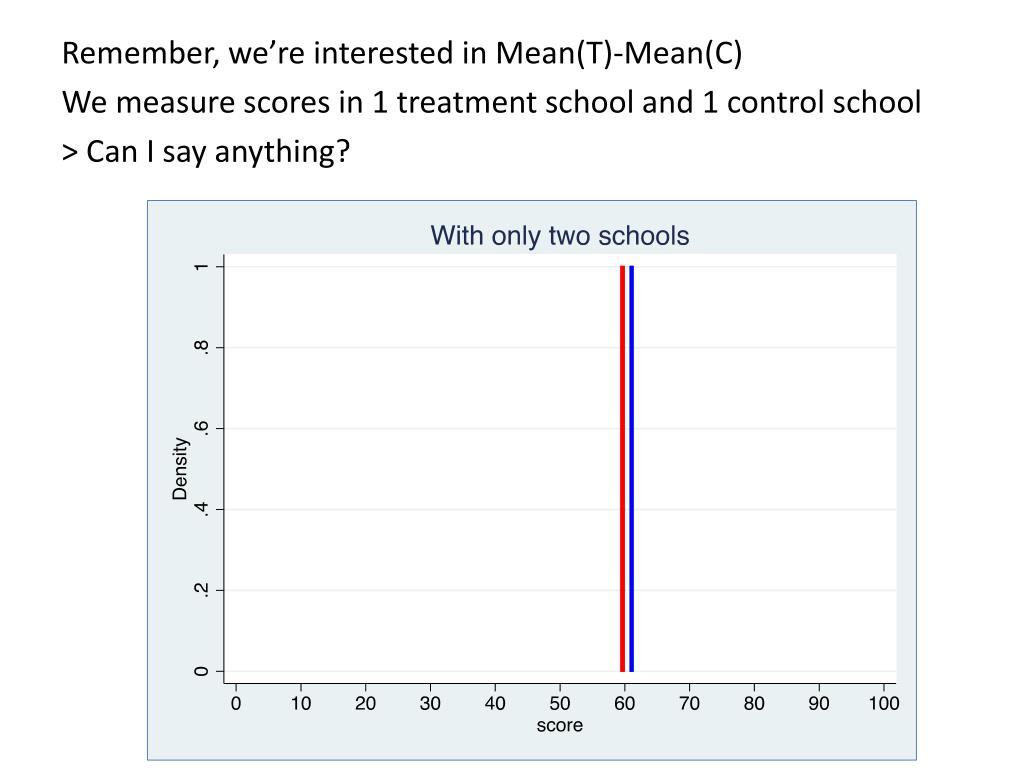This screenshot has width=1024, height=768.
Task: Click the 'Density' y-axis label
Action: click(180, 468)
